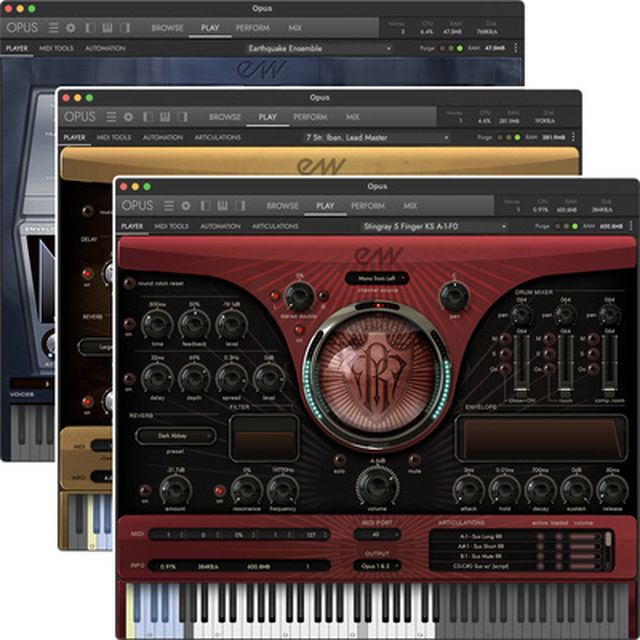Toggle right sidebar panel icon in front window
640x640 pixels.
coord(240,206)
